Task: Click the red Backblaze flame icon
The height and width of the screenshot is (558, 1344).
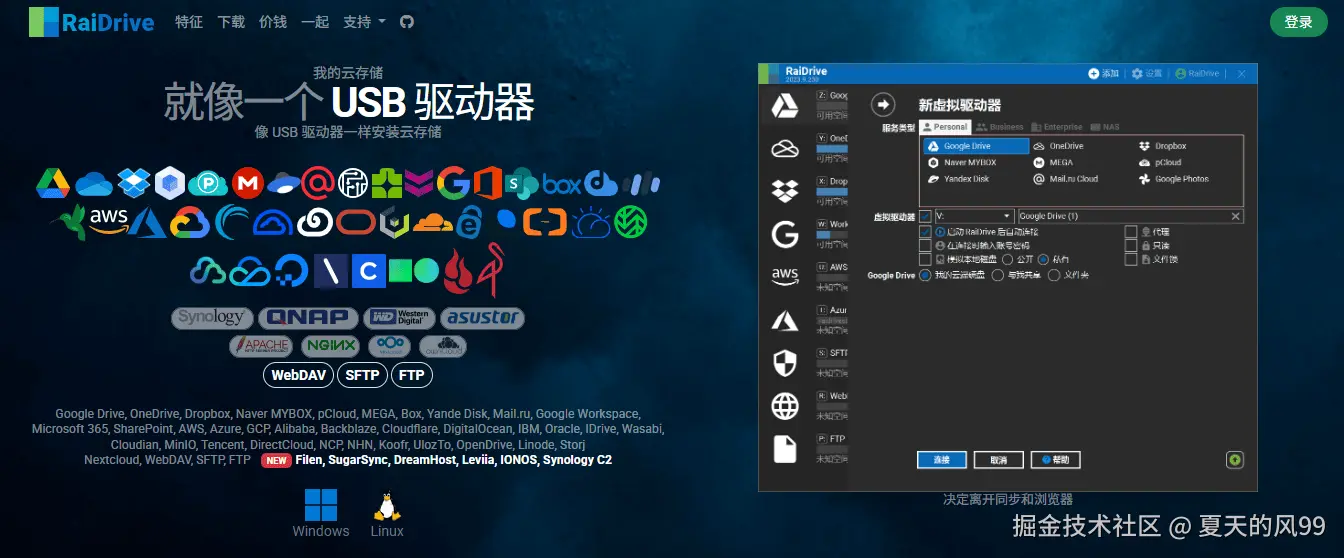Action: pyautogui.click(x=460, y=270)
